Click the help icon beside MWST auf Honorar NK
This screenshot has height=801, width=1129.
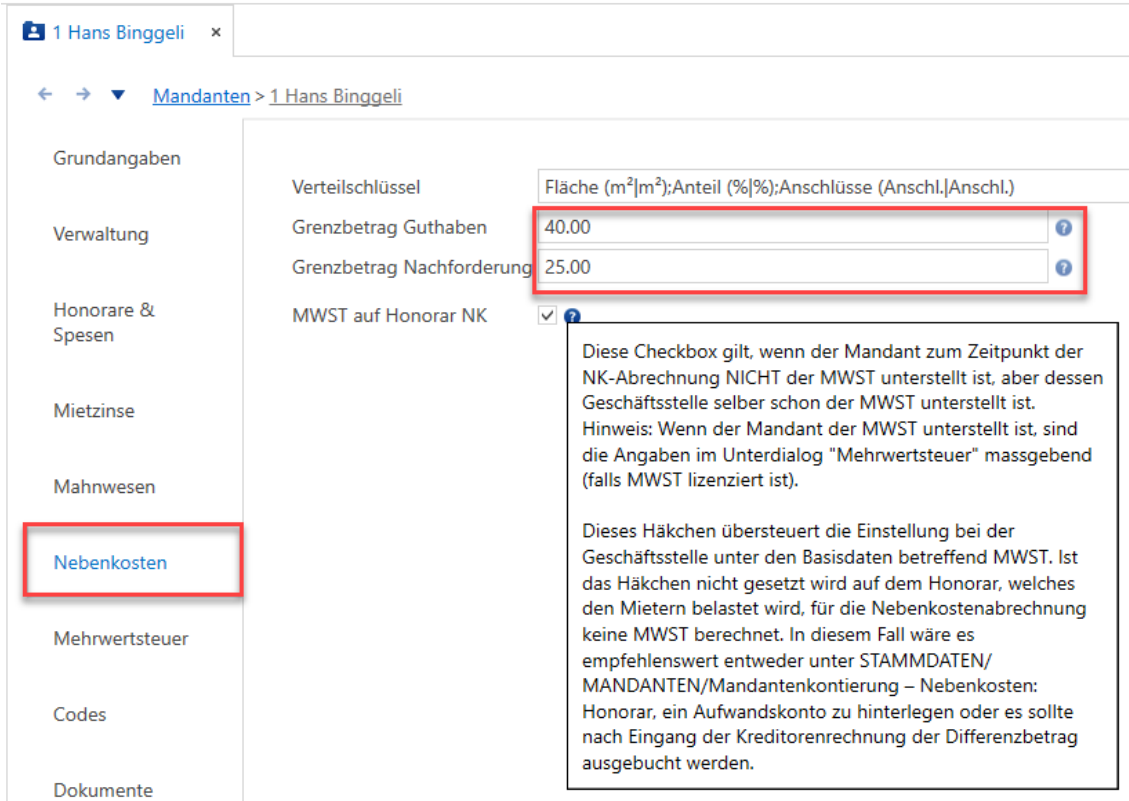[x=572, y=316]
